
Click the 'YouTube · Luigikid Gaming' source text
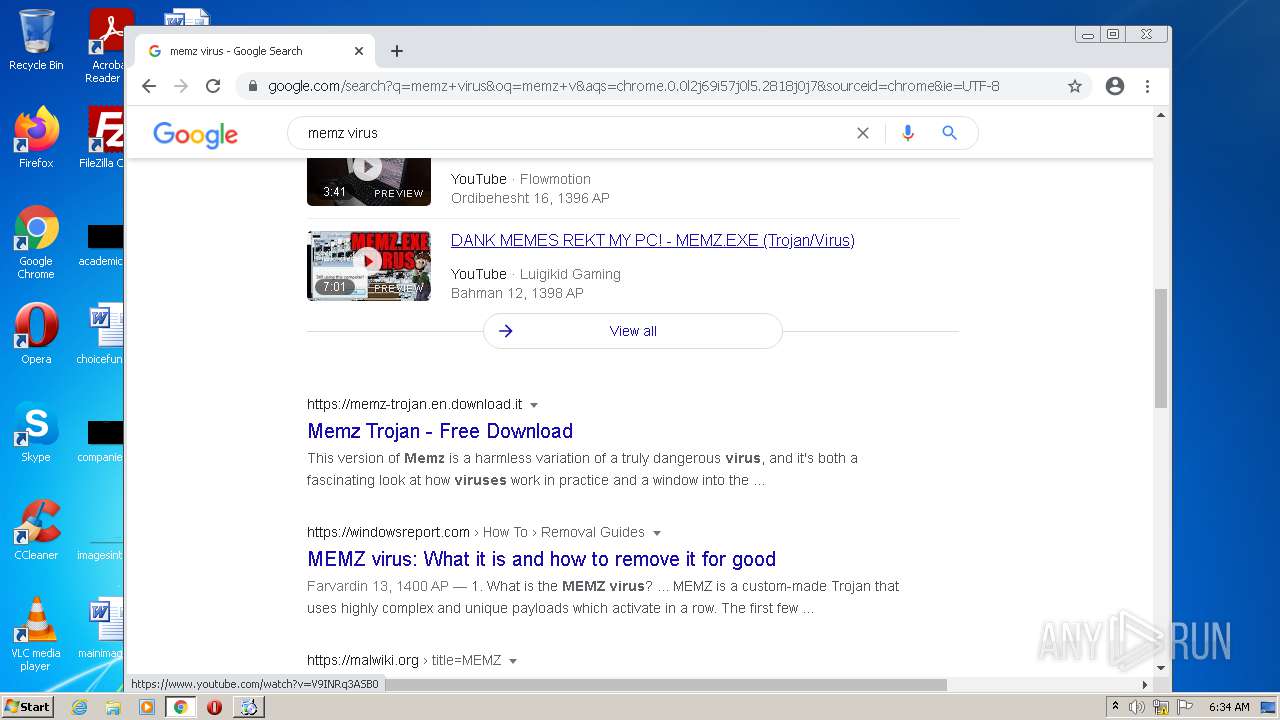(x=536, y=274)
